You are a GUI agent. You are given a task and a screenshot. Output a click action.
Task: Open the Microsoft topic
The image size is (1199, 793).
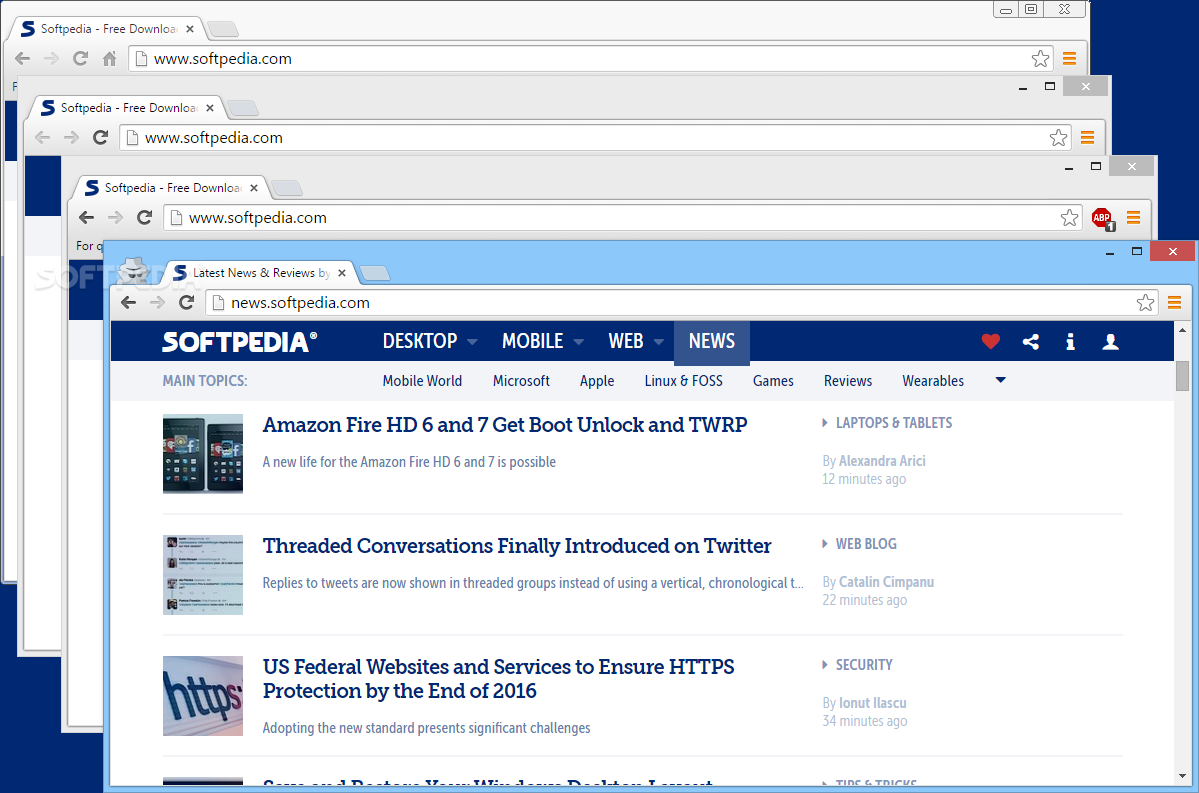522,381
